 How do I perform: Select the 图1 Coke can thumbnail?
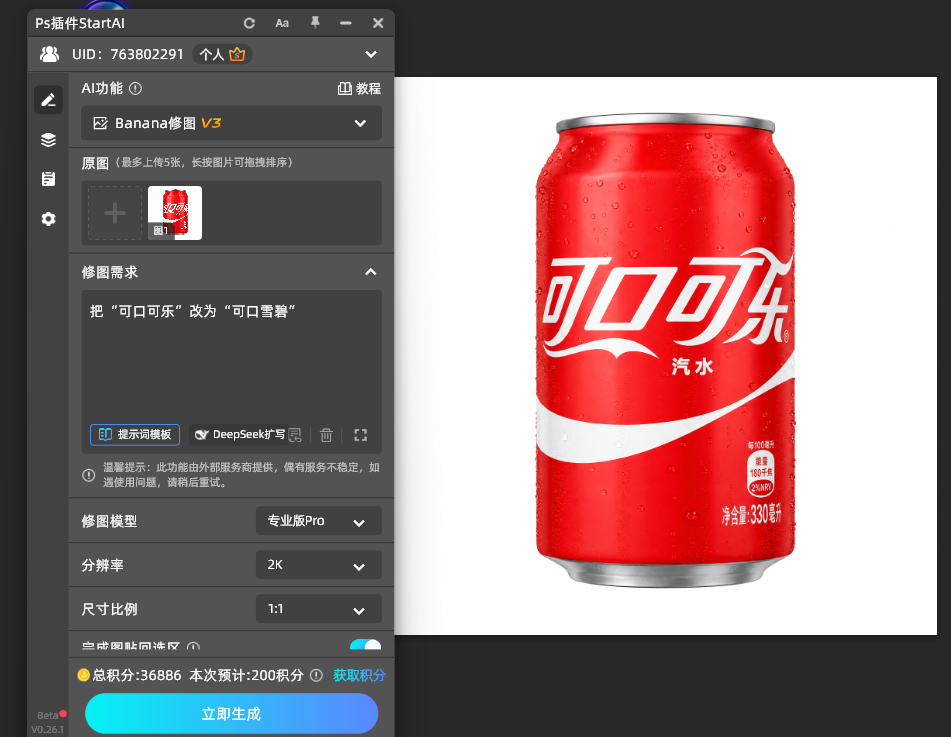tap(175, 213)
